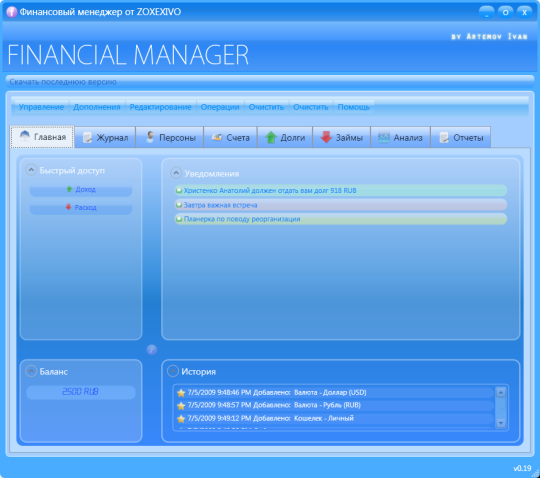
Task: Click the green icon beside Завтра важная встреча
Action: pyautogui.click(x=179, y=205)
